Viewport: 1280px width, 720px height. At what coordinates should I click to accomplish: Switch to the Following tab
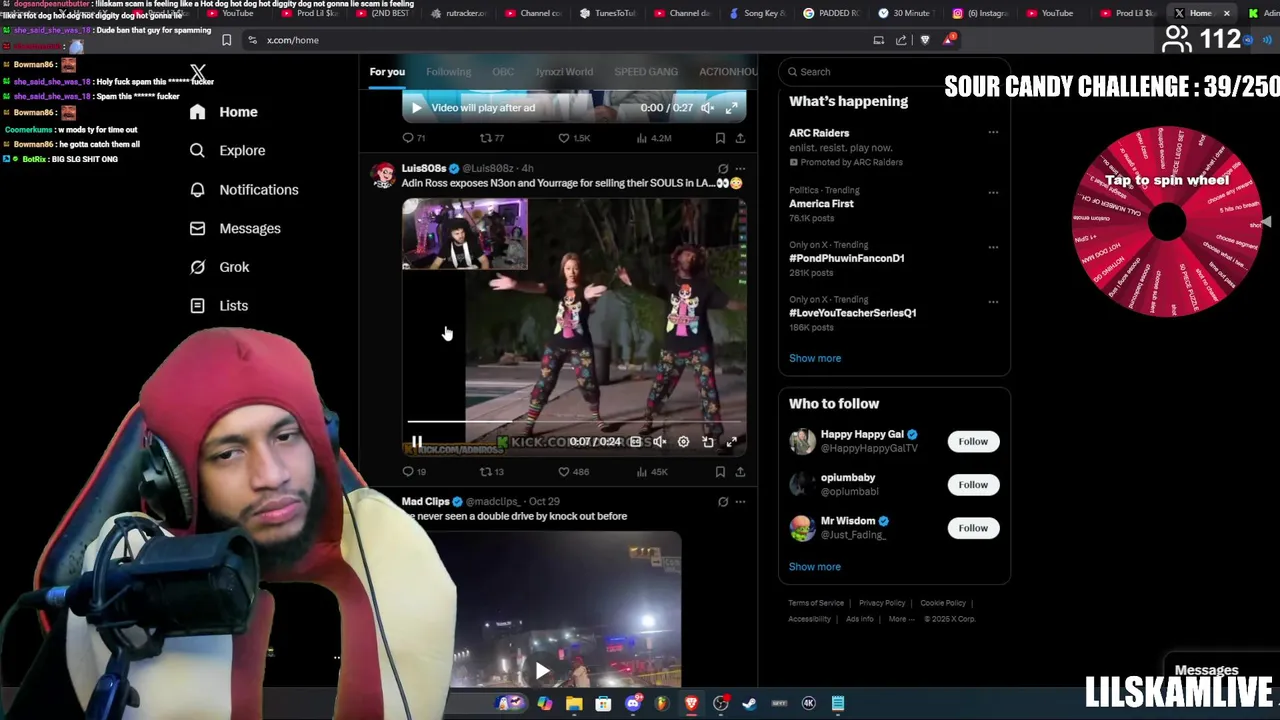pyautogui.click(x=448, y=72)
